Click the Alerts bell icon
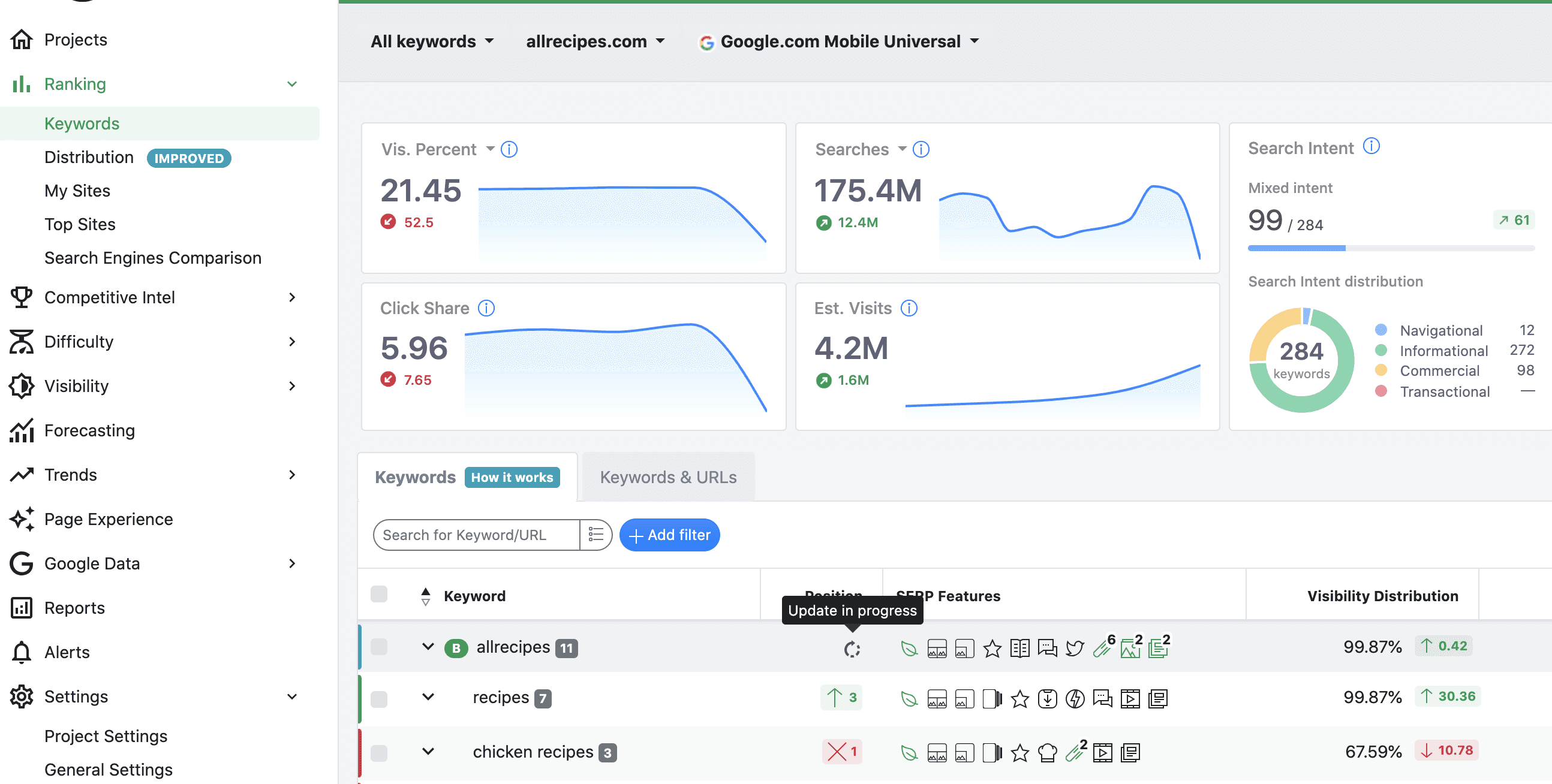 tap(22, 652)
